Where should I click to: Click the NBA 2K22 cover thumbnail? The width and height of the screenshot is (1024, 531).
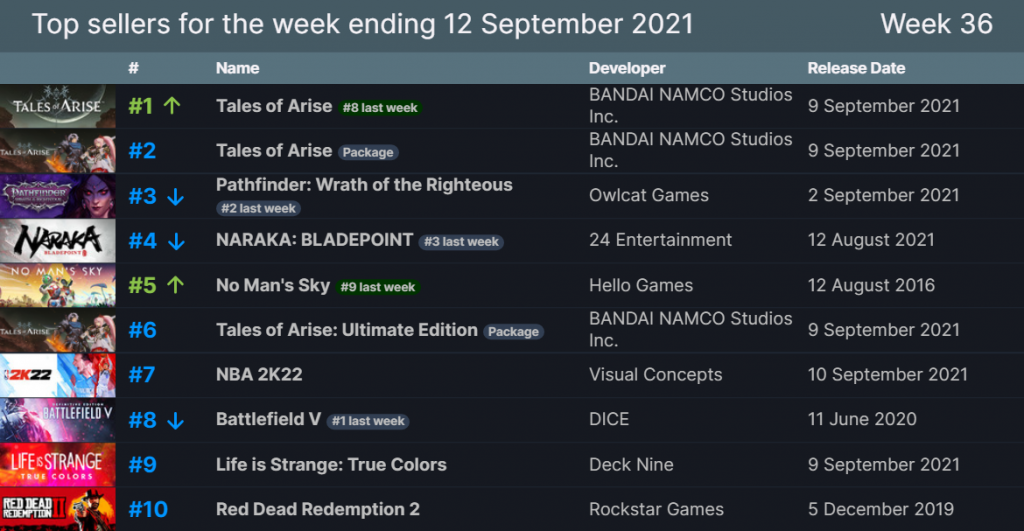coord(58,375)
